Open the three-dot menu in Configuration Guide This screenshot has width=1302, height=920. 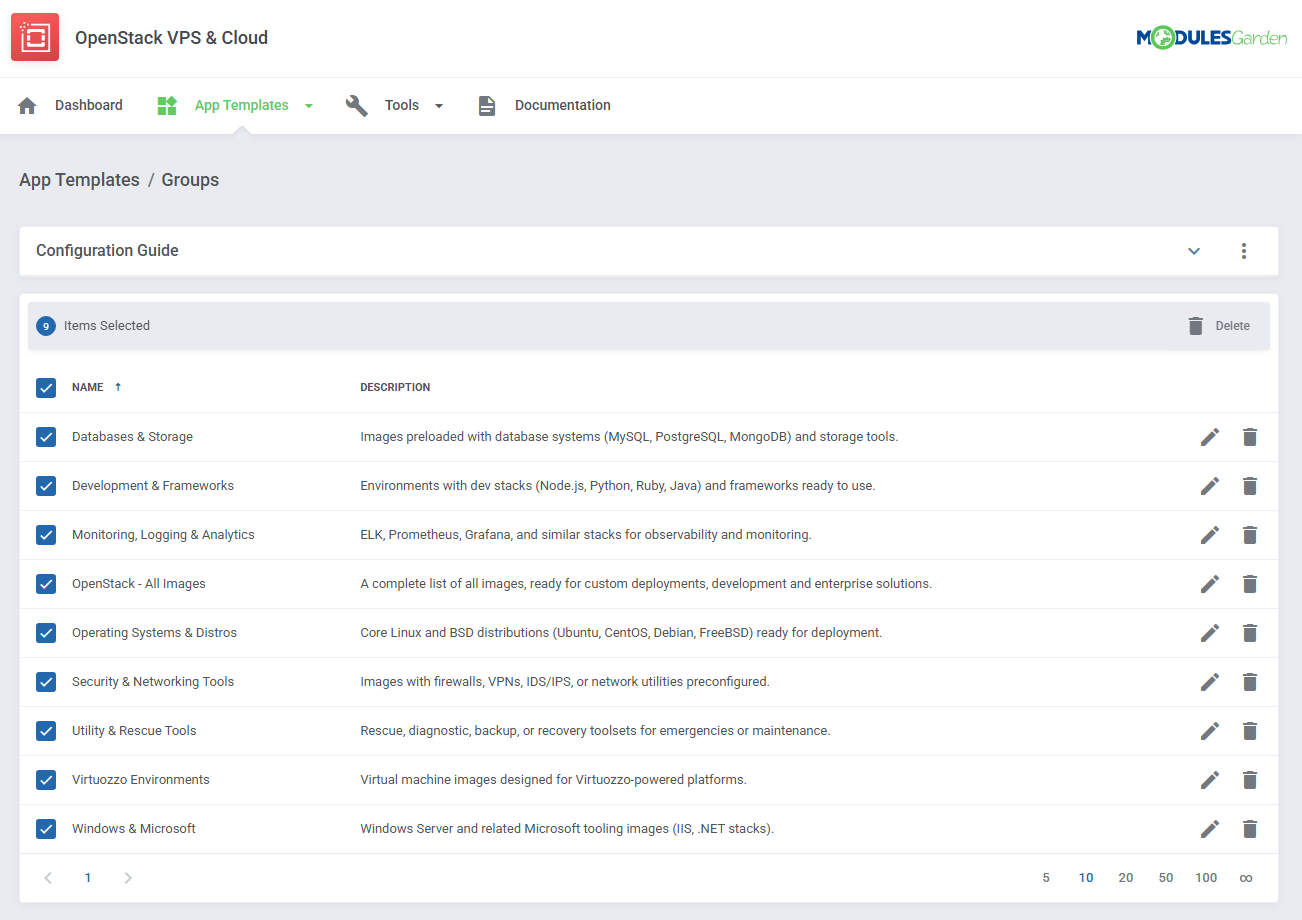tap(1244, 251)
